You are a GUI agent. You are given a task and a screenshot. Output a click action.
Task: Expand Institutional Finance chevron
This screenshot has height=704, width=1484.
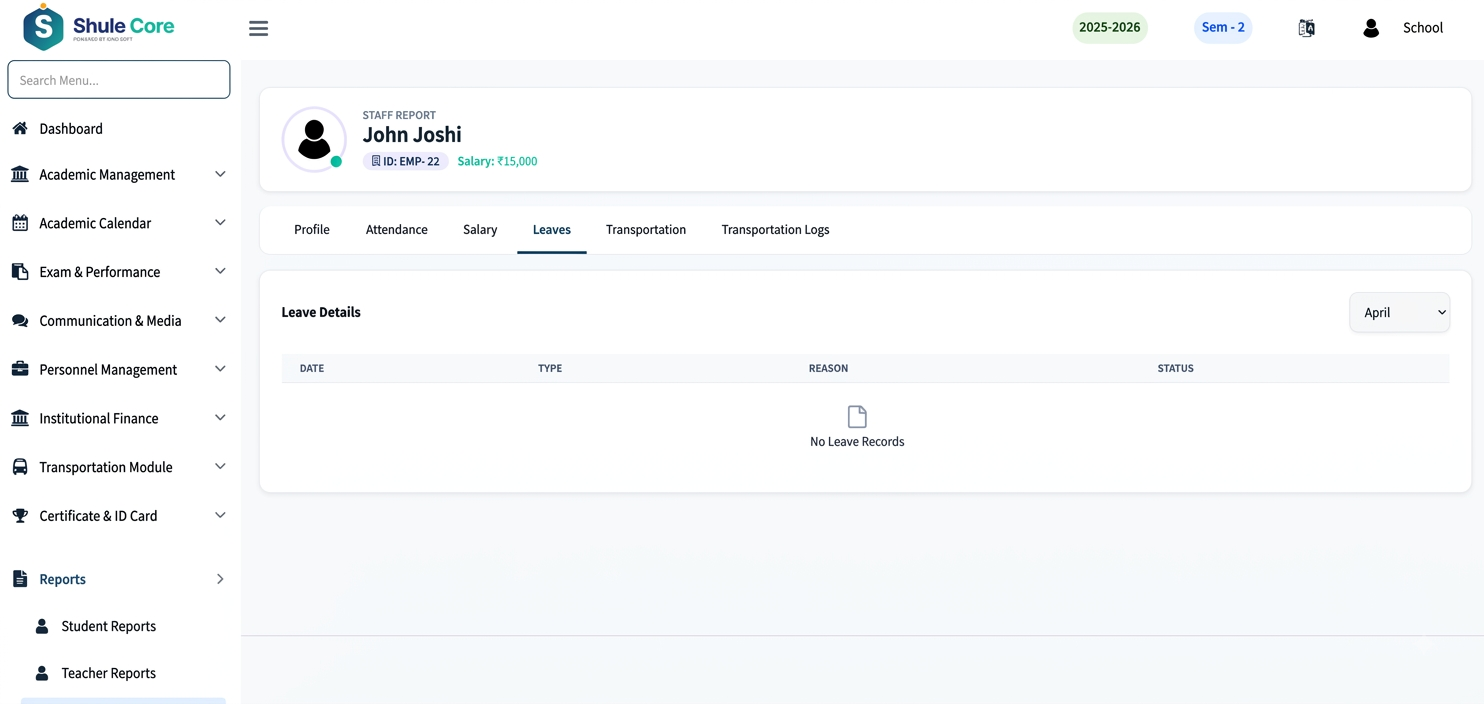(x=220, y=418)
